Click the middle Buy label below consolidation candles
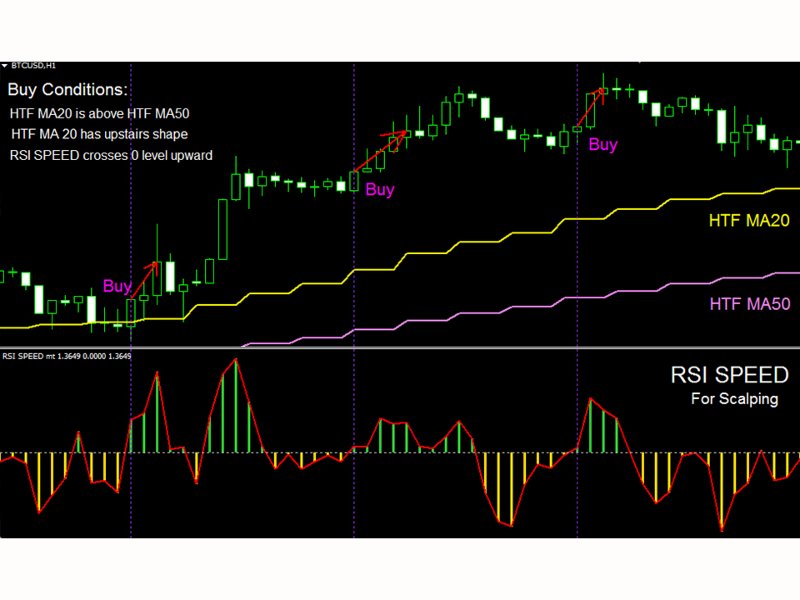Viewport: 800px width, 600px height. click(380, 190)
